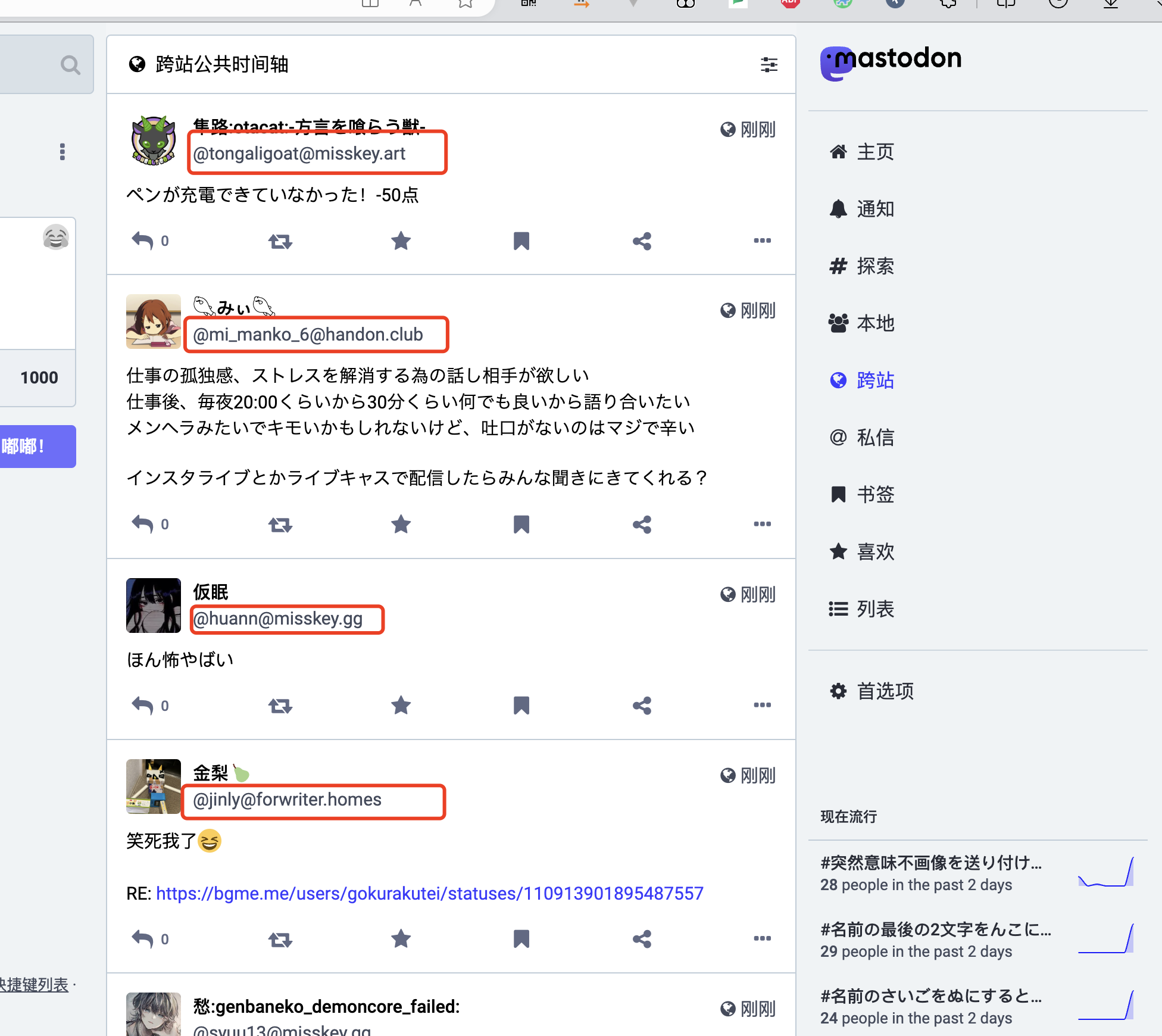1162x1036 pixels.
Task: Share huann's post
Action: [x=642, y=706]
